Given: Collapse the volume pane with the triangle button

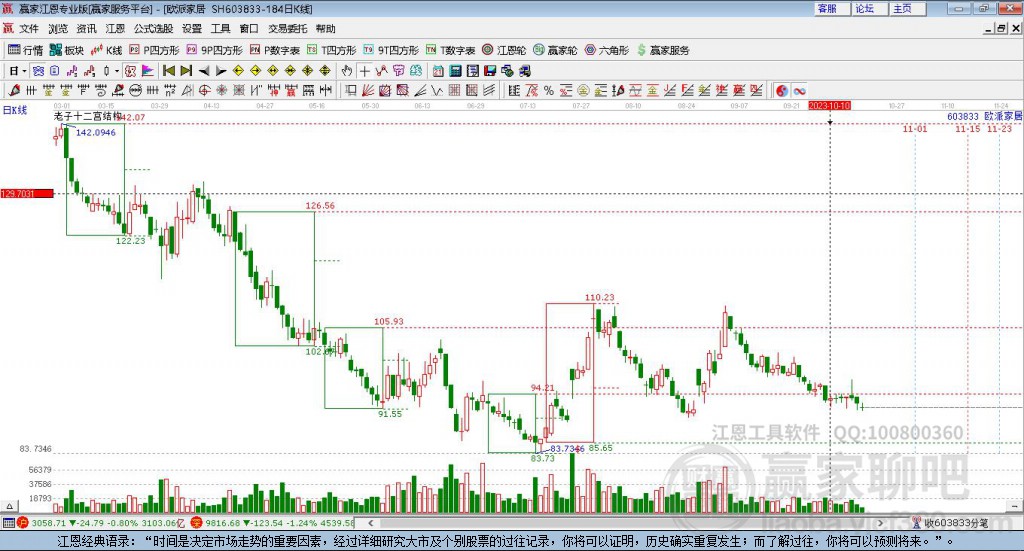Looking at the screenshot, I should click(x=9, y=506).
